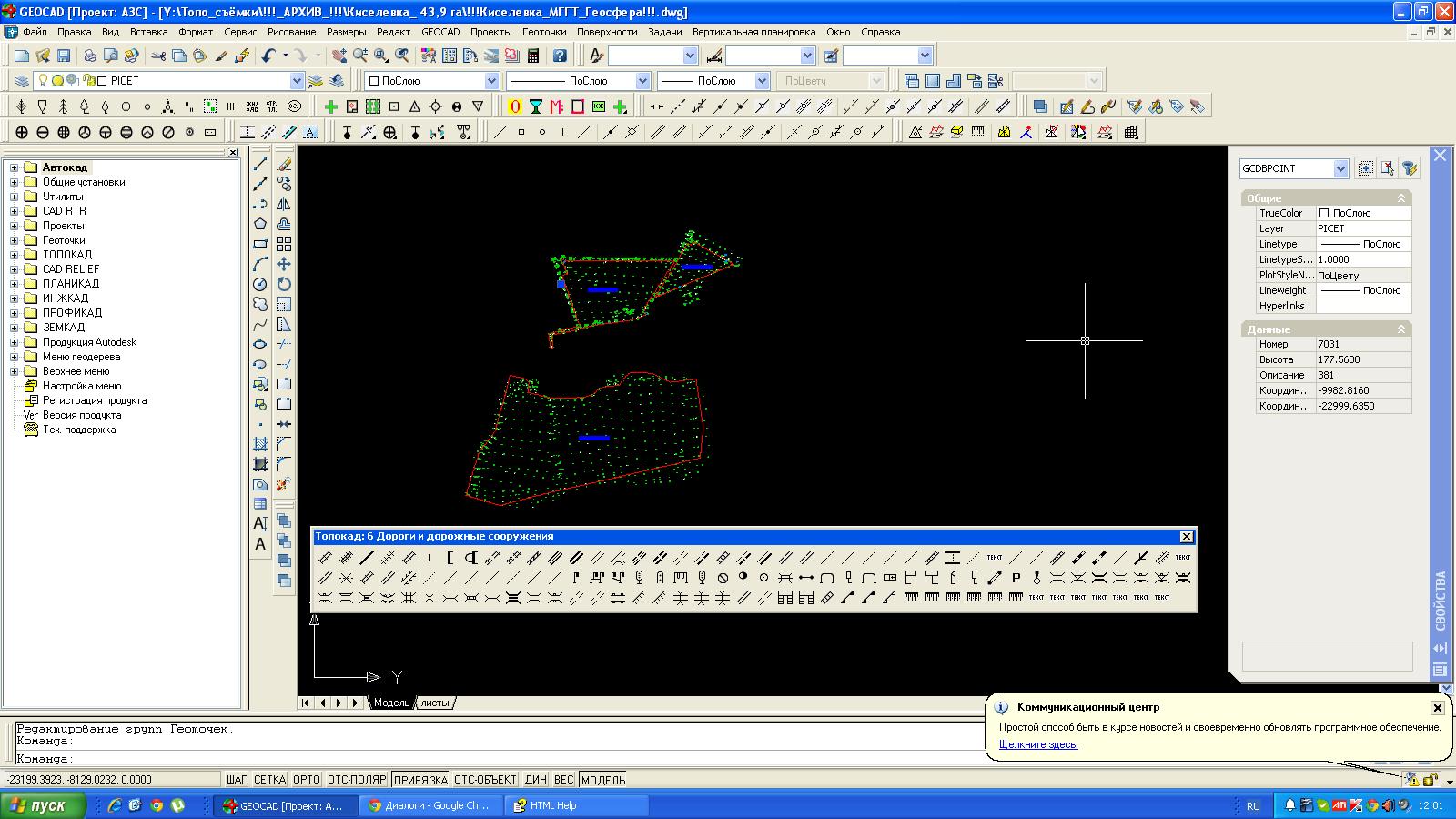Click the Команда command line input
Screen dimensions: 1456x819
500,758
